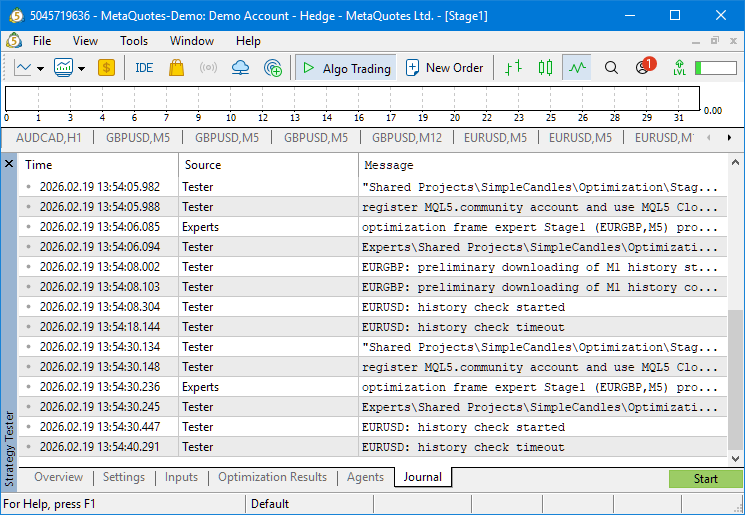Screen dimensions: 745x515
Task: Click the MetaTrader logo in menu bar
Action: click(14, 41)
